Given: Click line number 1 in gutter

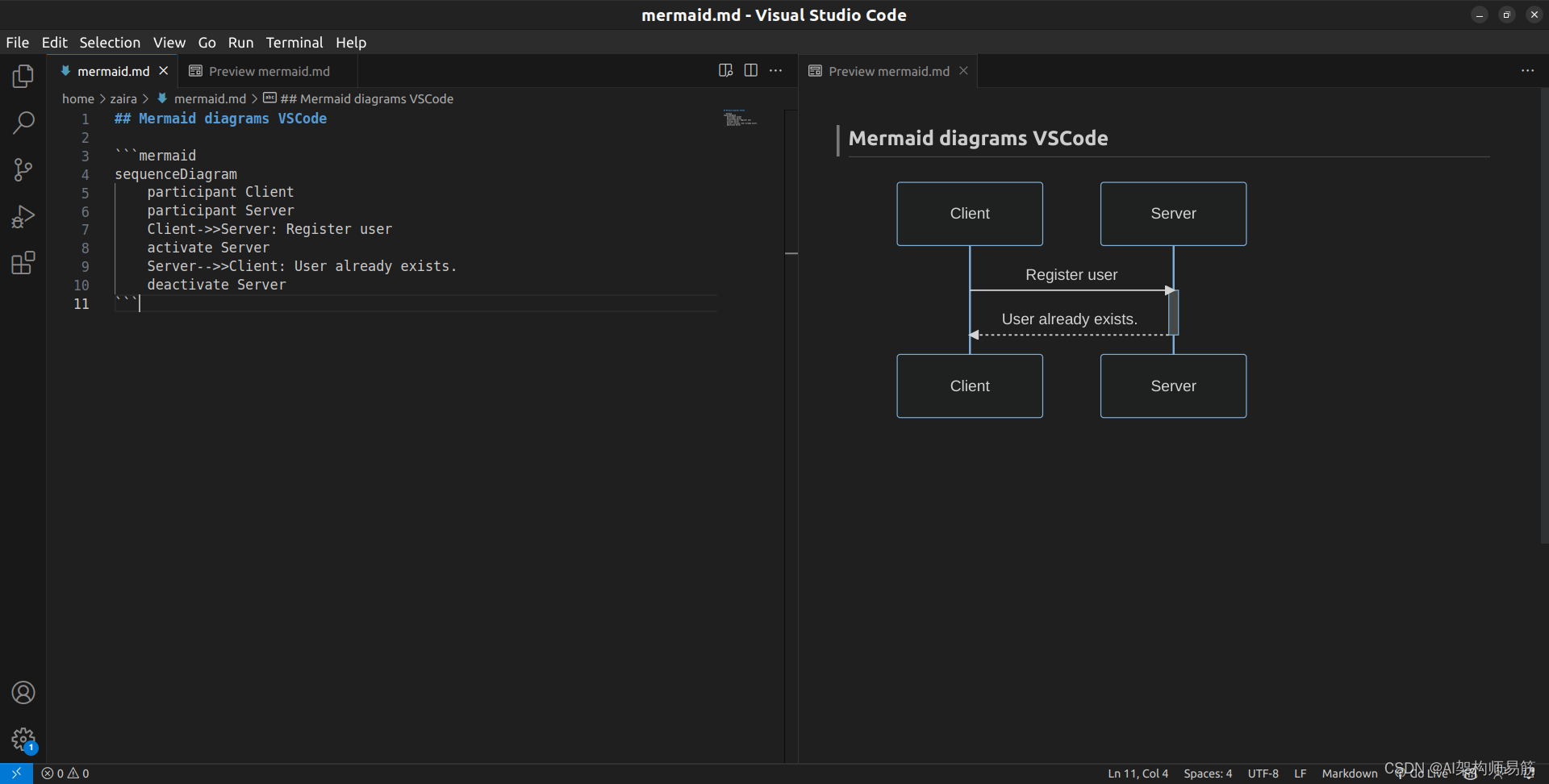Looking at the screenshot, I should pos(85,119).
